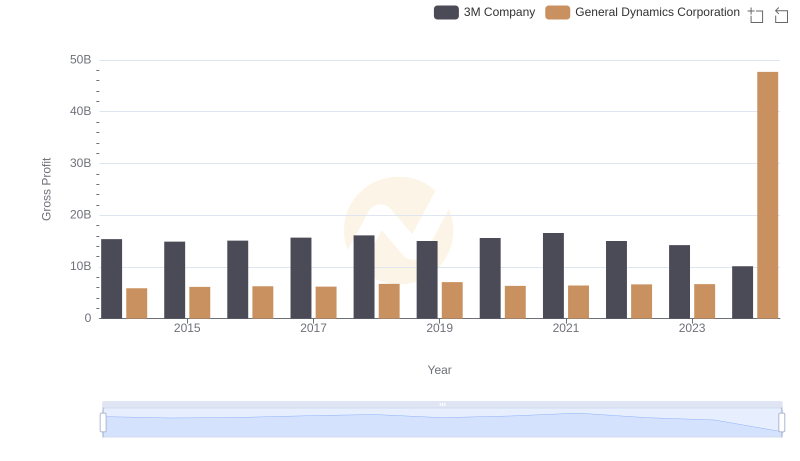Click the 2019 x-axis label

click(x=439, y=328)
